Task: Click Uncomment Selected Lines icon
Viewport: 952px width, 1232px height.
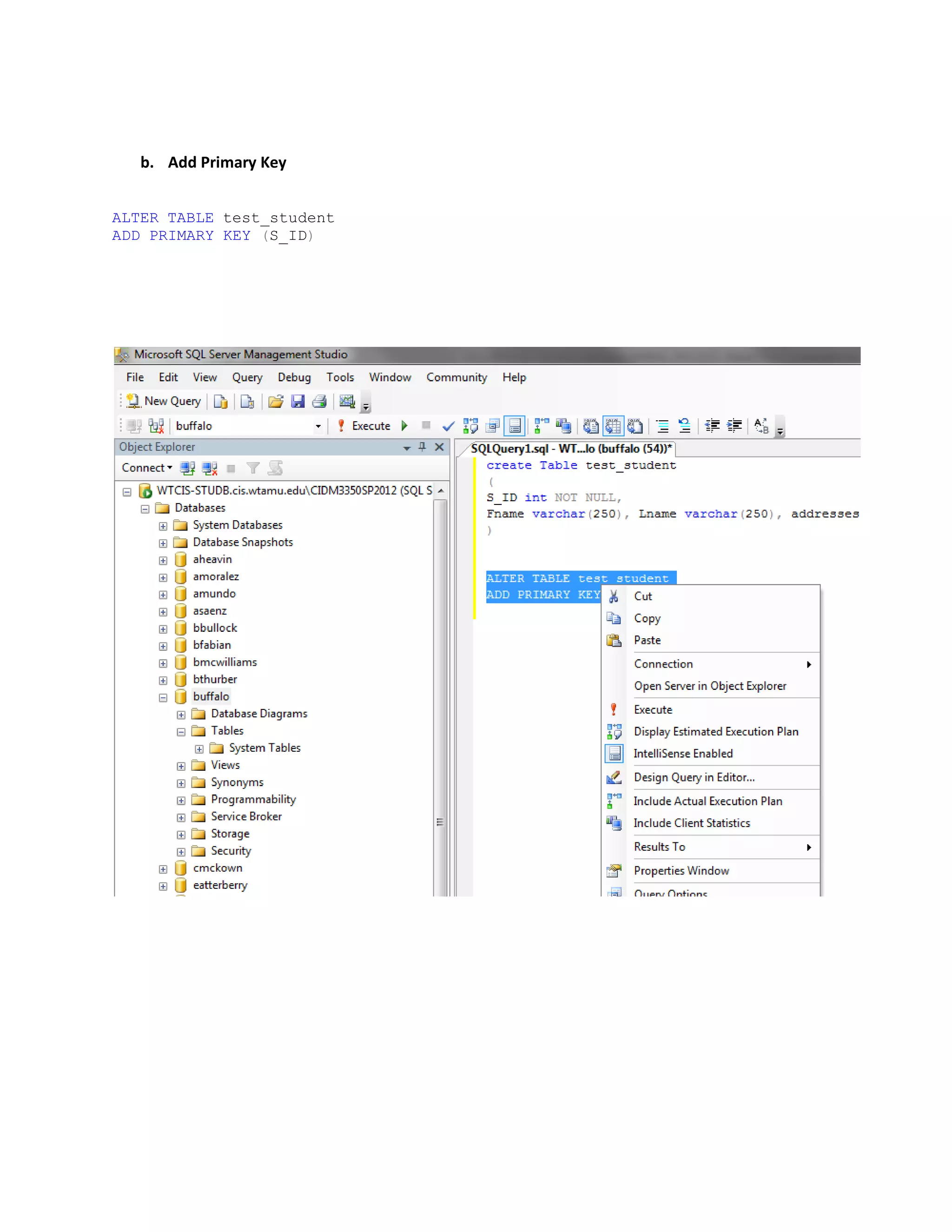Action: 684,426
